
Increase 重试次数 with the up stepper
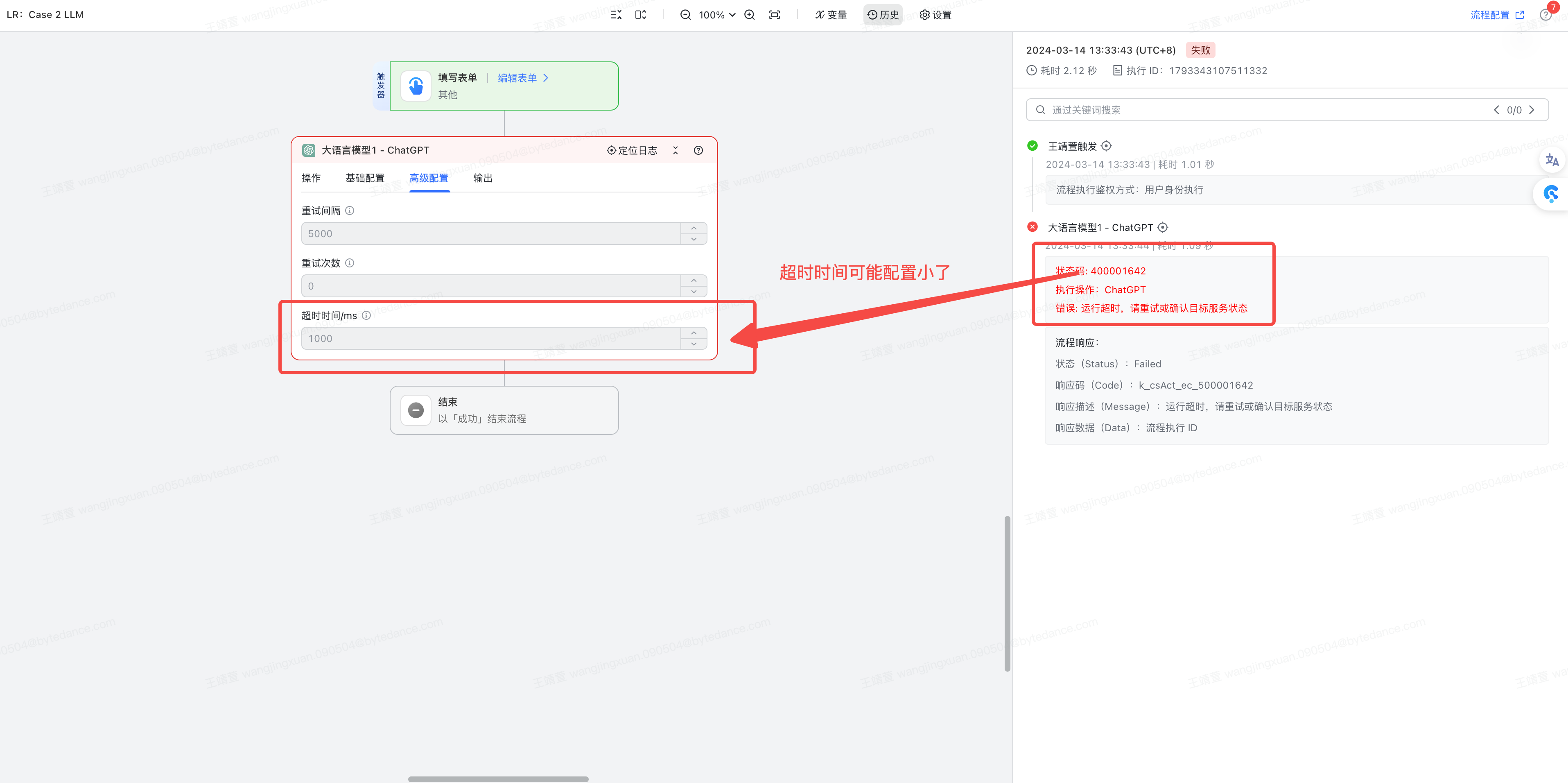tap(693, 281)
